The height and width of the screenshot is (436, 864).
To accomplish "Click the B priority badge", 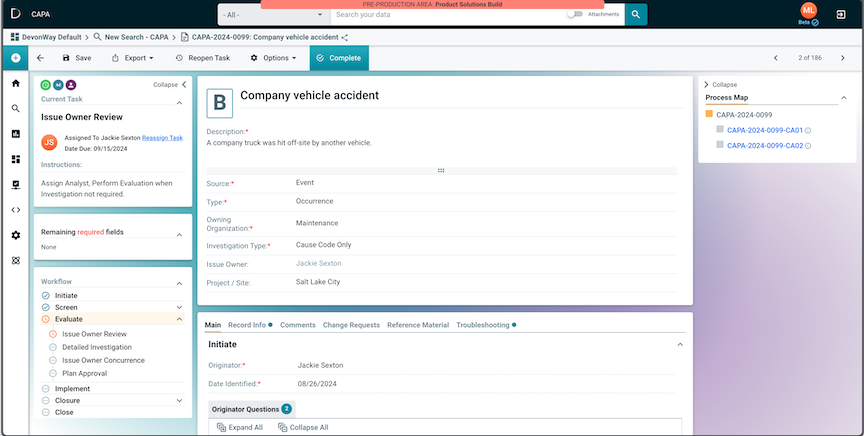I will [x=219, y=103].
